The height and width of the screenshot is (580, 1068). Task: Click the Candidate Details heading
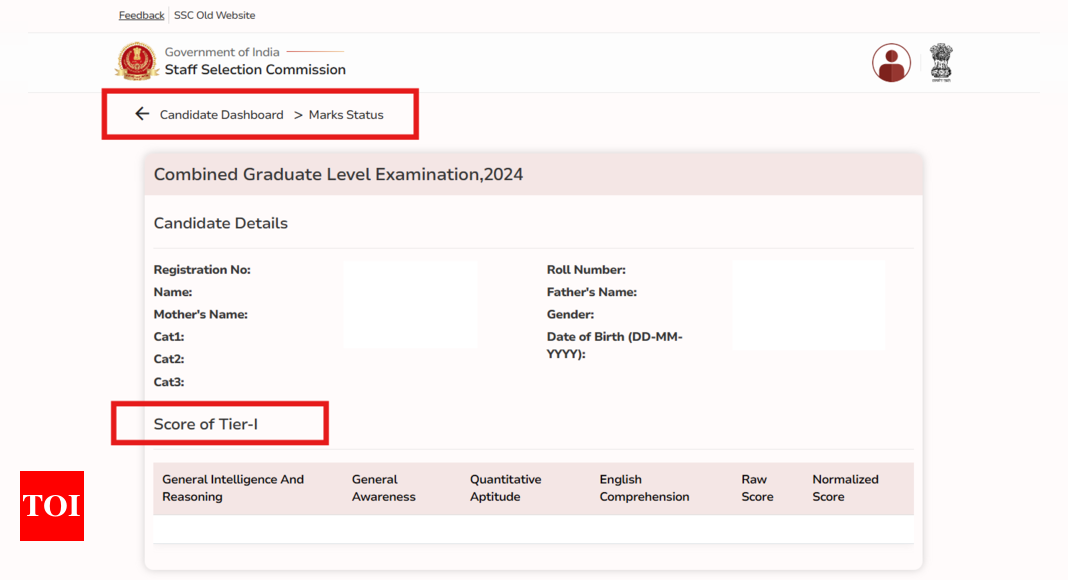click(x=221, y=223)
